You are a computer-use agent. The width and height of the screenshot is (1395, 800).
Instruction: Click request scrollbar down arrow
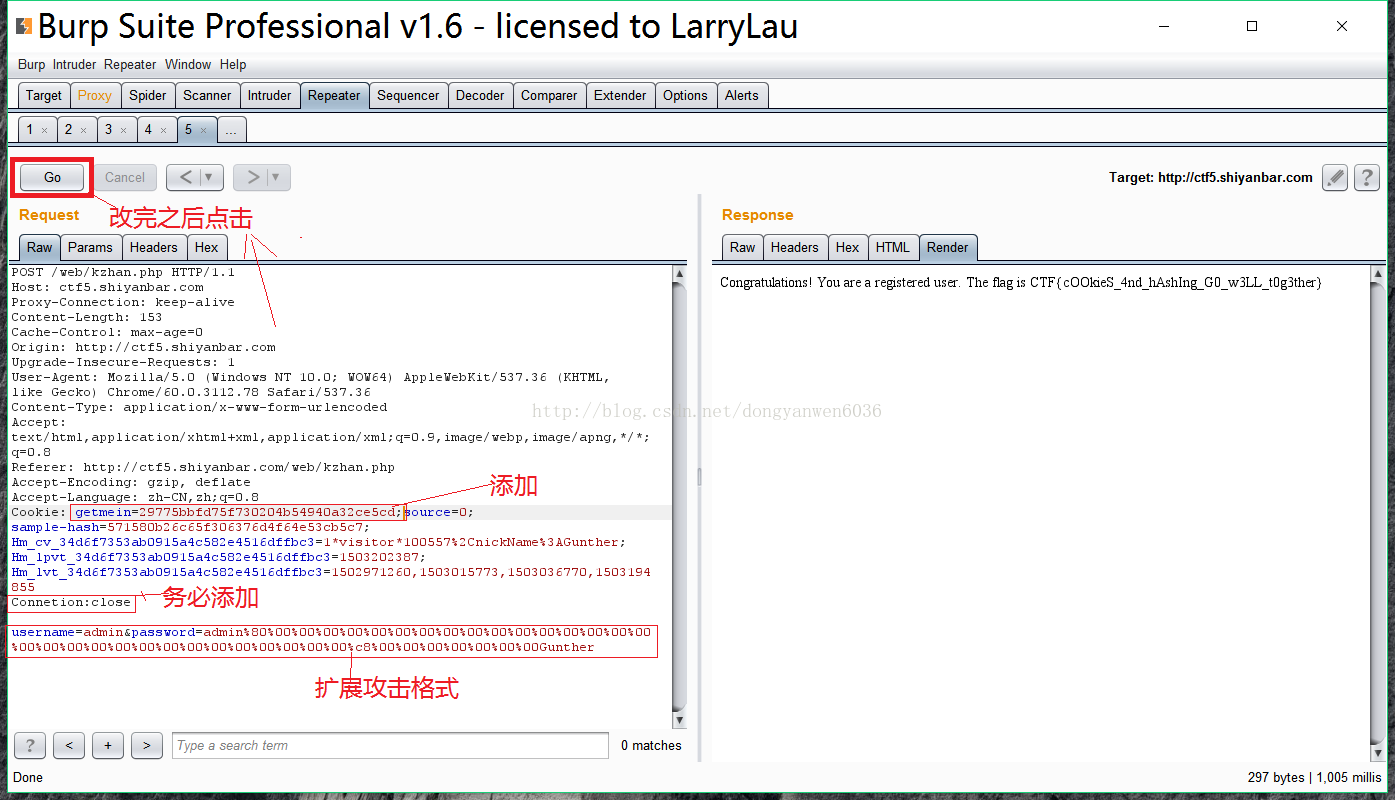[x=680, y=720]
